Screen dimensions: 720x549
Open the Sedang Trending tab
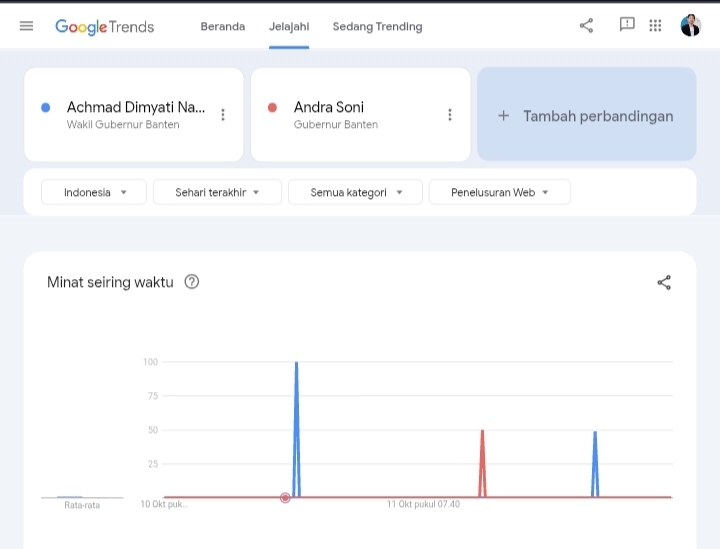[377, 27]
